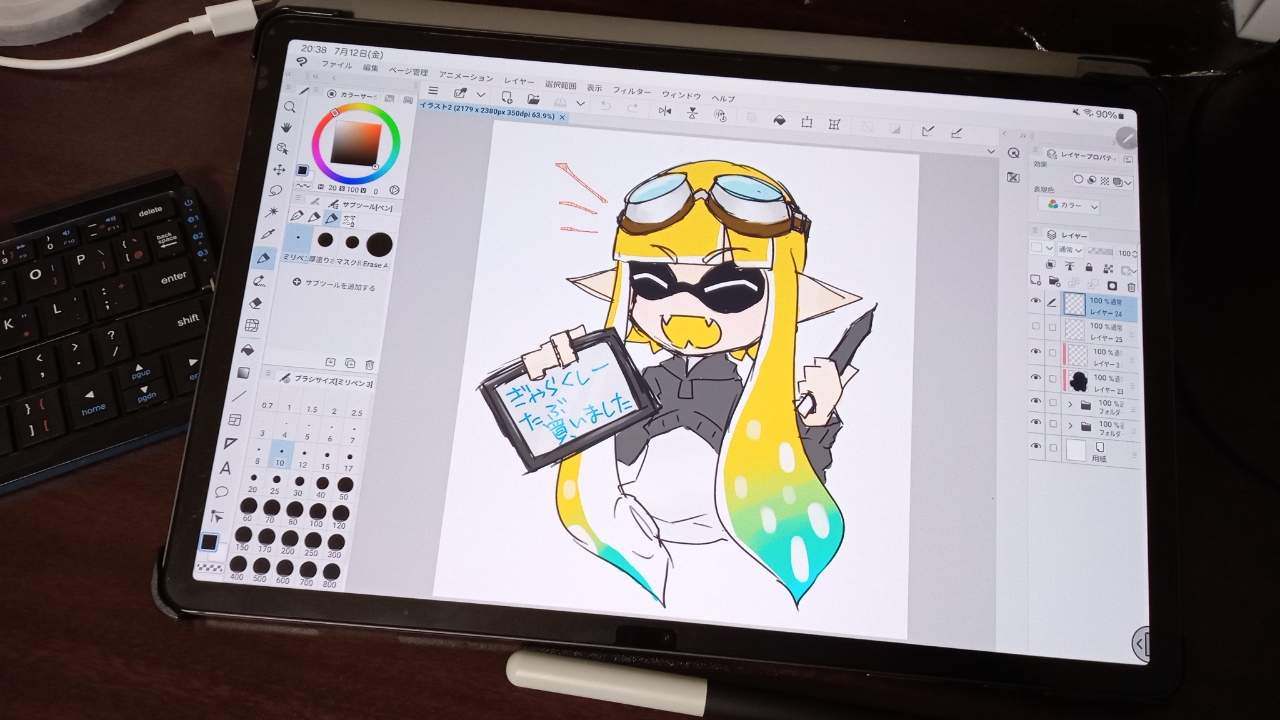Click the flip horizontal icon in command bar
Image resolution: width=1280 pixels, height=720 pixels.
(665, 111)
